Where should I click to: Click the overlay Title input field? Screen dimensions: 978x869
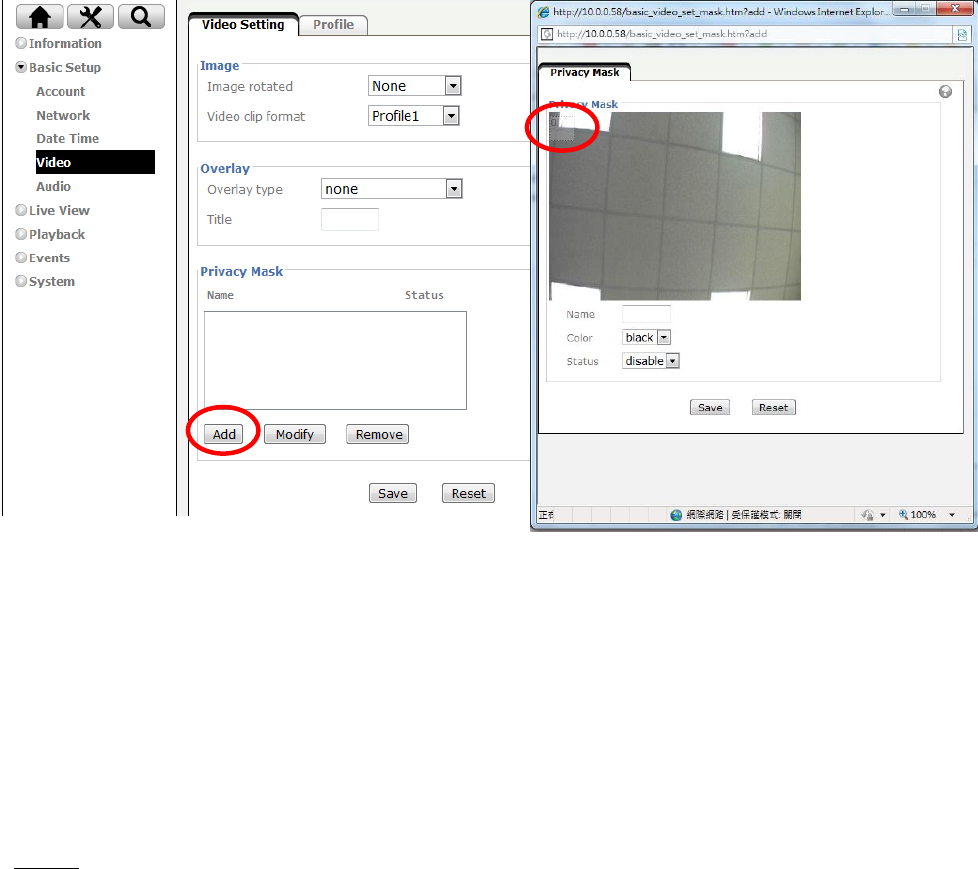(x=350, y=219)
